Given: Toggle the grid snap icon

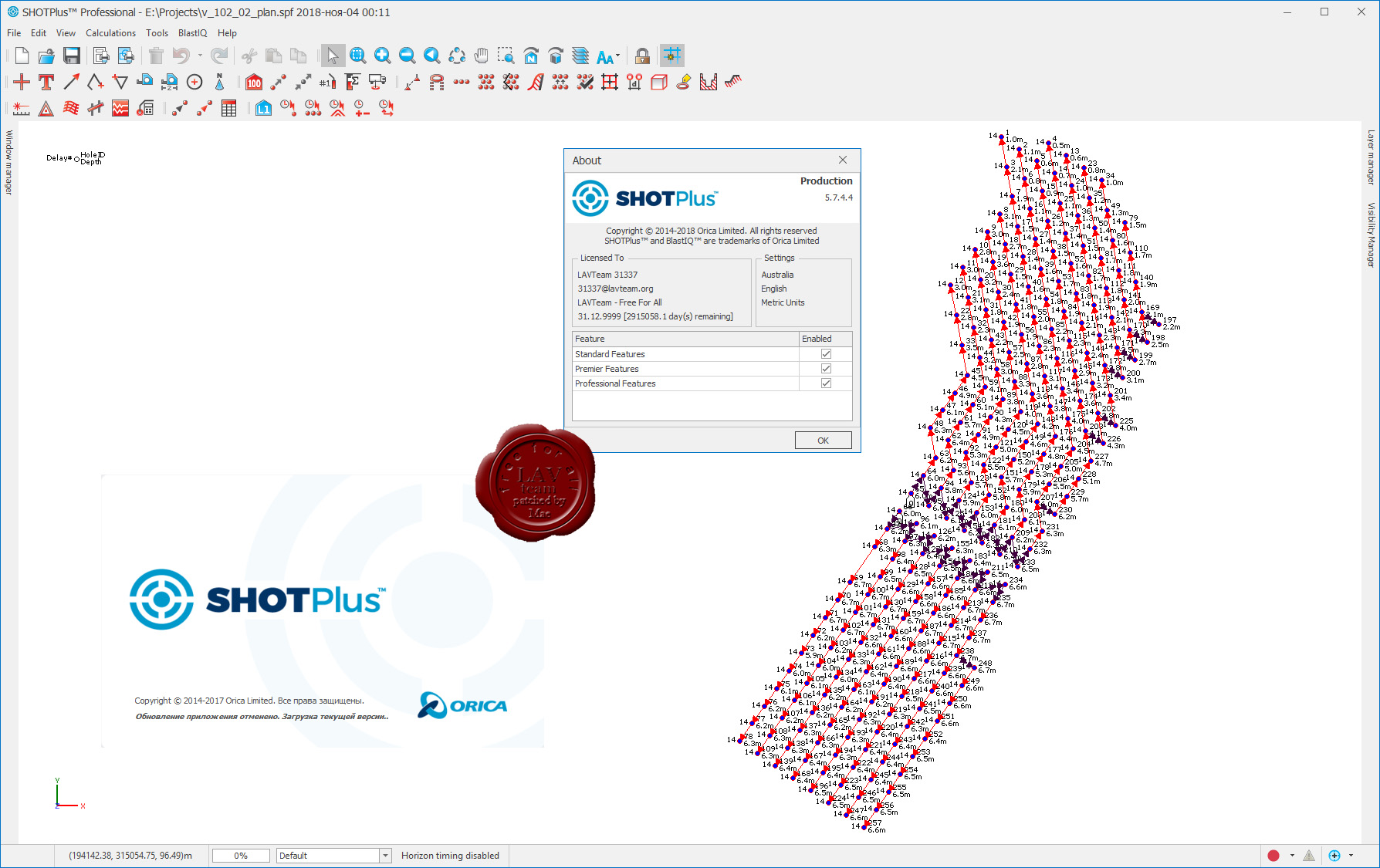Looking at the screenshot, I should pos(673,56).
